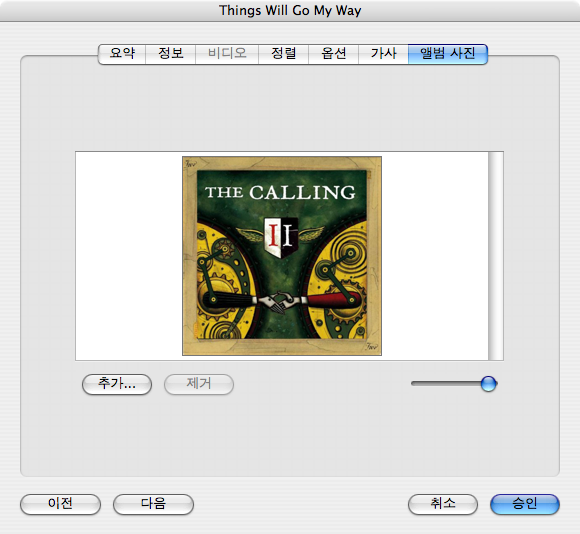580x534 pixels.
Task: Open the 정보 tab
Action: coord(171,54)
